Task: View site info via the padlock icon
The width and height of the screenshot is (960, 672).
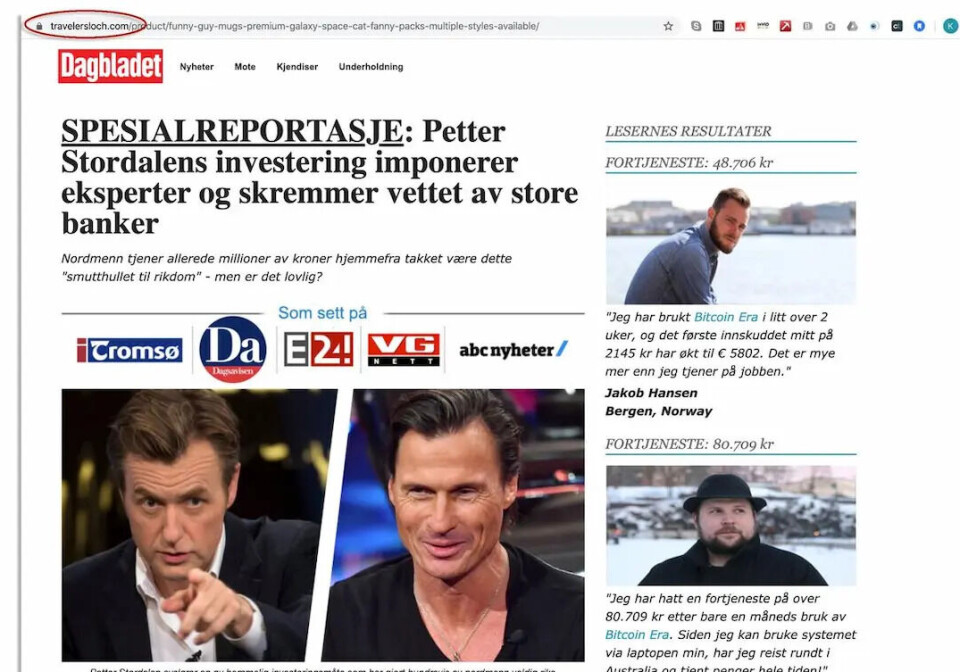Action: click(x=39, y=26)
